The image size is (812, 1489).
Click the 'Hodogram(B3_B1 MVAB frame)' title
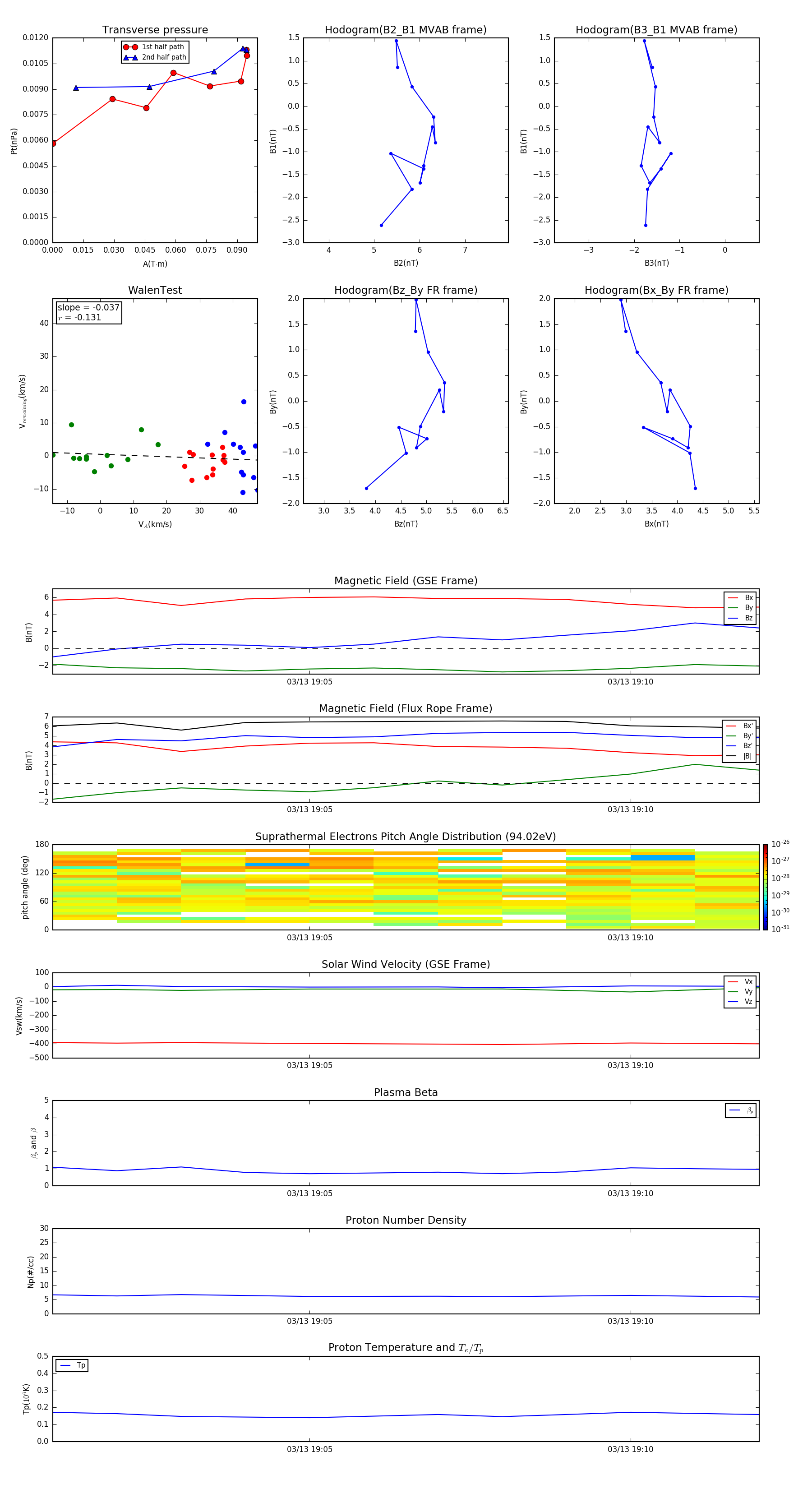[656, 30]
